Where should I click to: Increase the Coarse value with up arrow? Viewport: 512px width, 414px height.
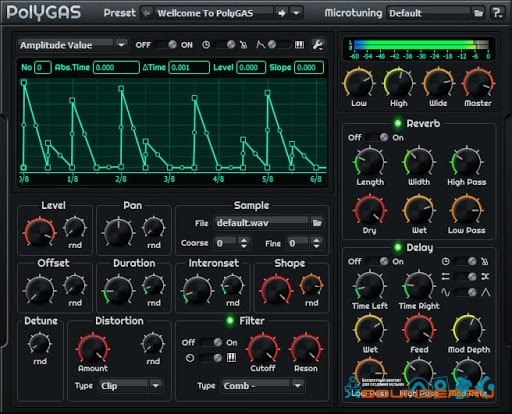244,240
